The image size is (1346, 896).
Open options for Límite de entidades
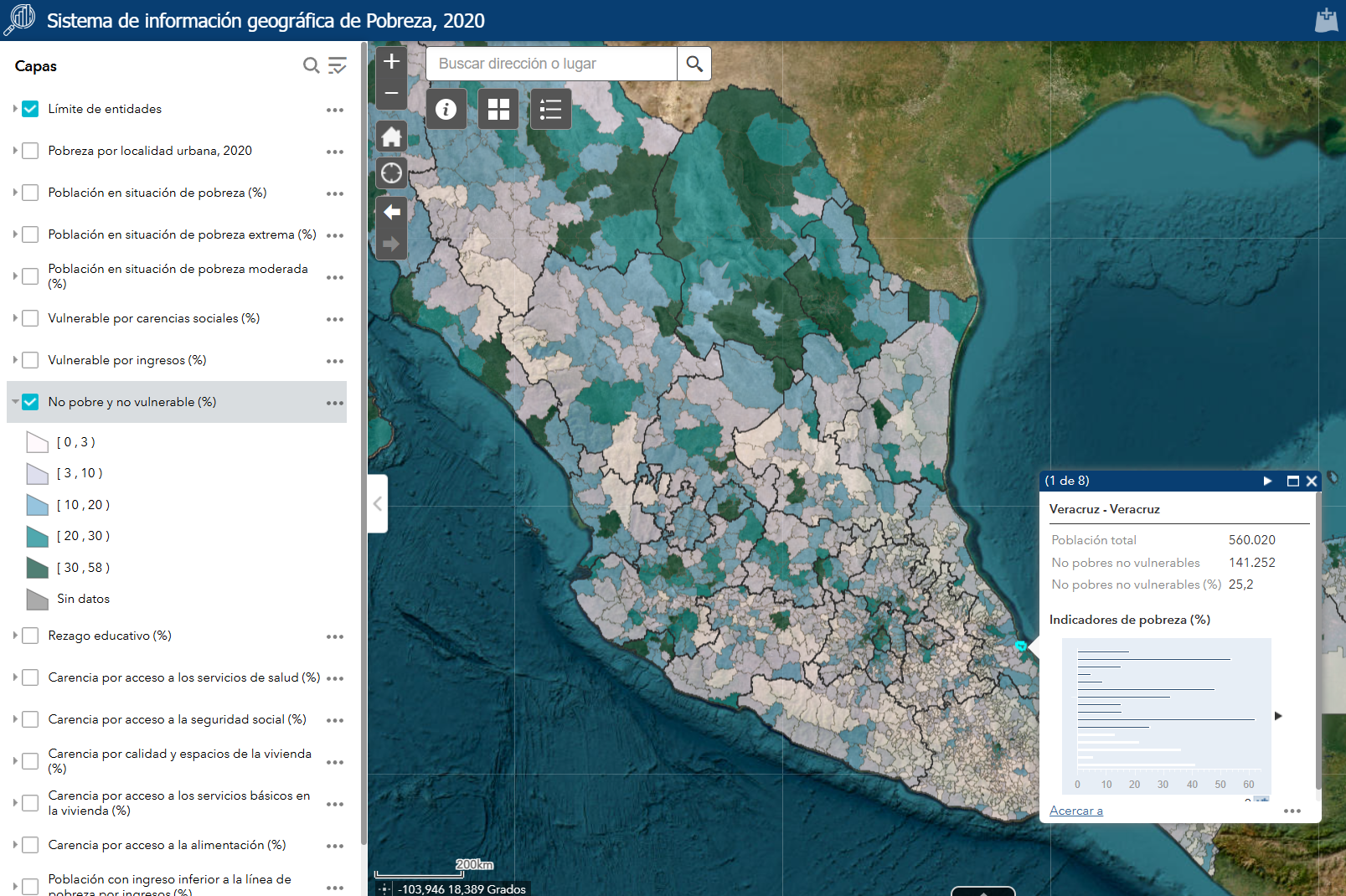tap(335, 110)
